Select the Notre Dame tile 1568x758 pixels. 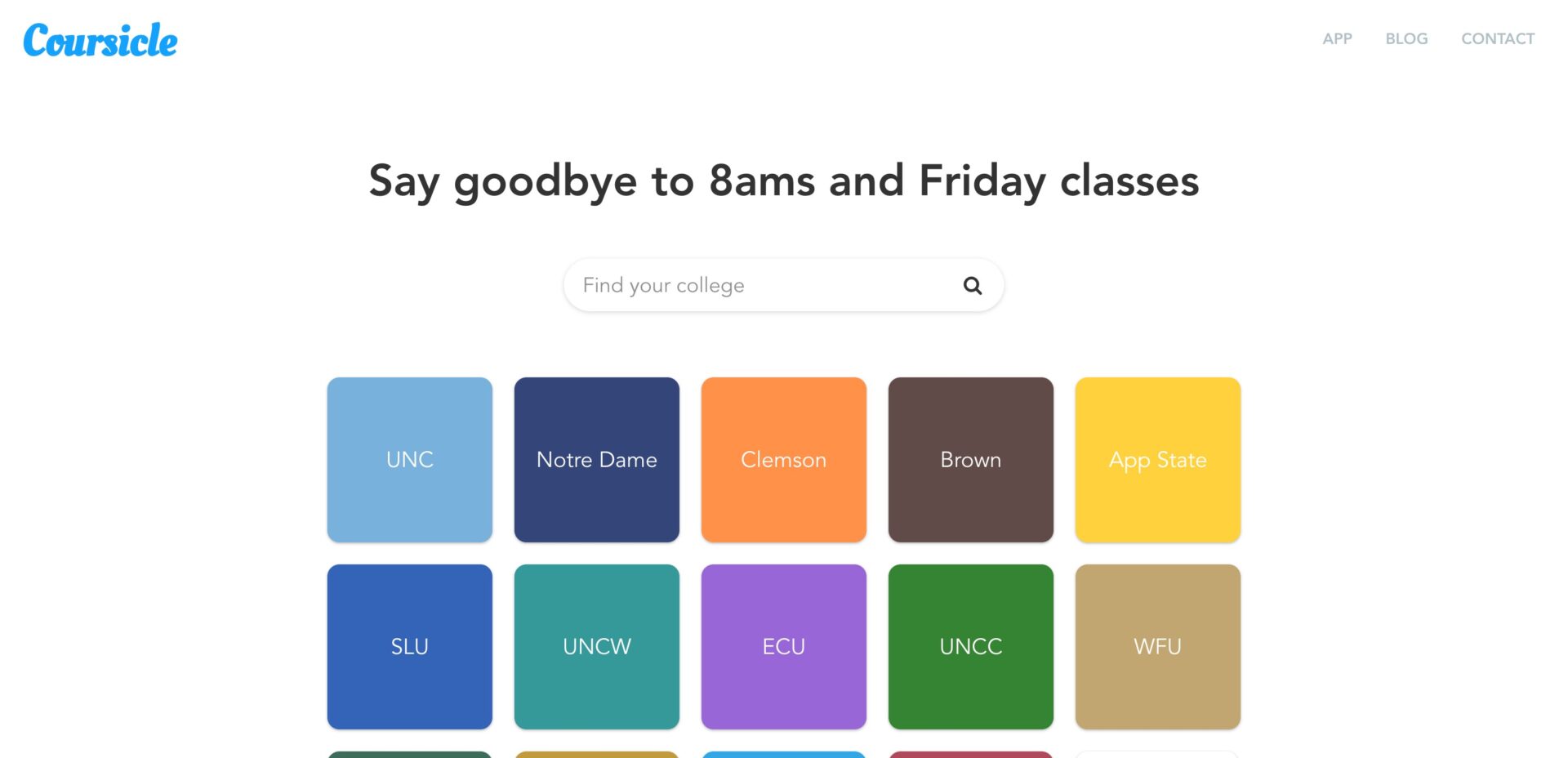pyautogui.click(x=596, y=459)
